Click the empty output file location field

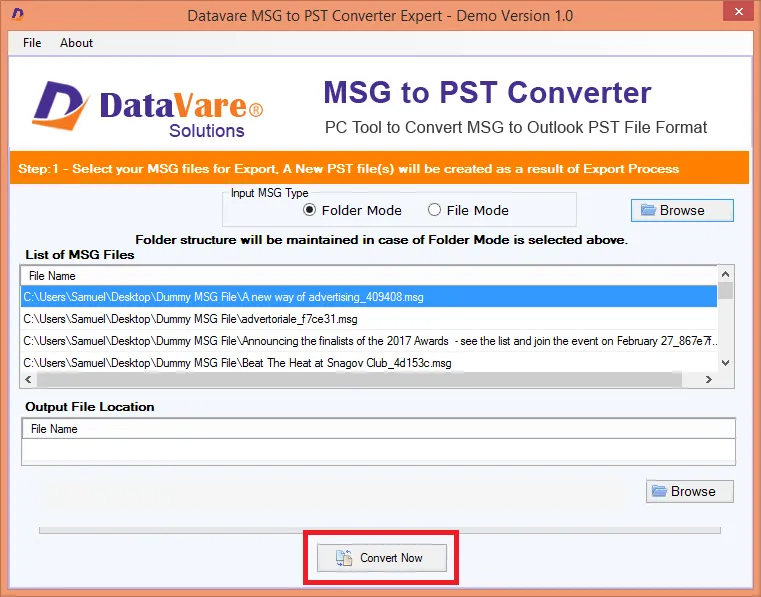click(379, 450)
